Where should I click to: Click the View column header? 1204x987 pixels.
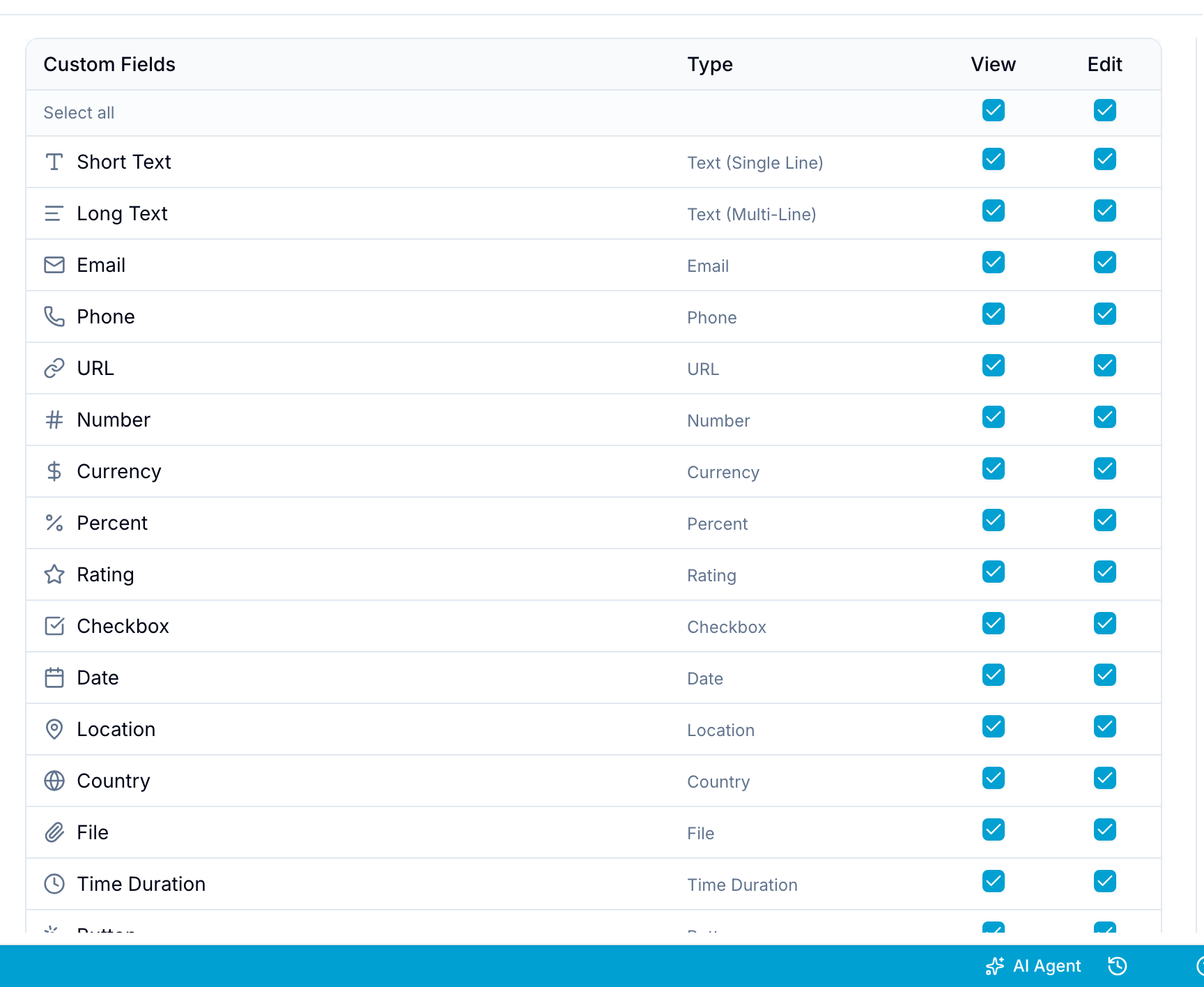click(x=994, y=64)
